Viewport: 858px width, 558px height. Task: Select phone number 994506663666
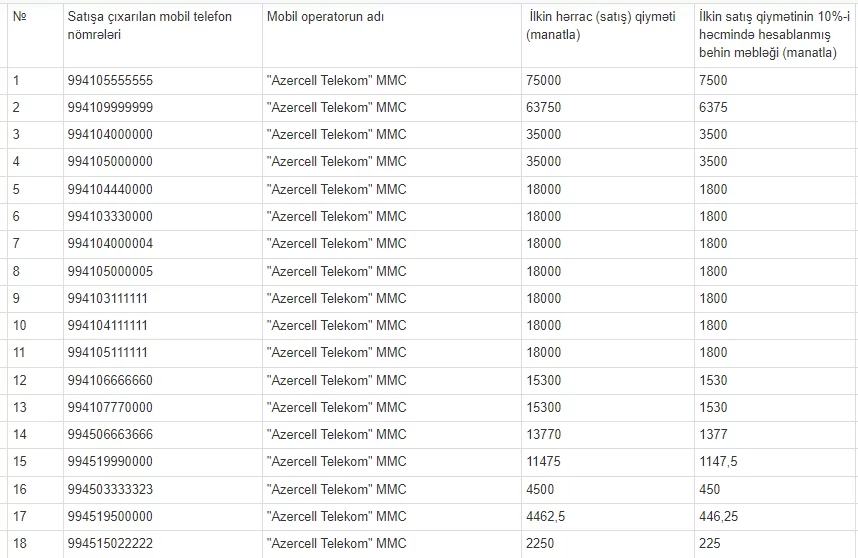pyautogui.click(x=110, y=435)
